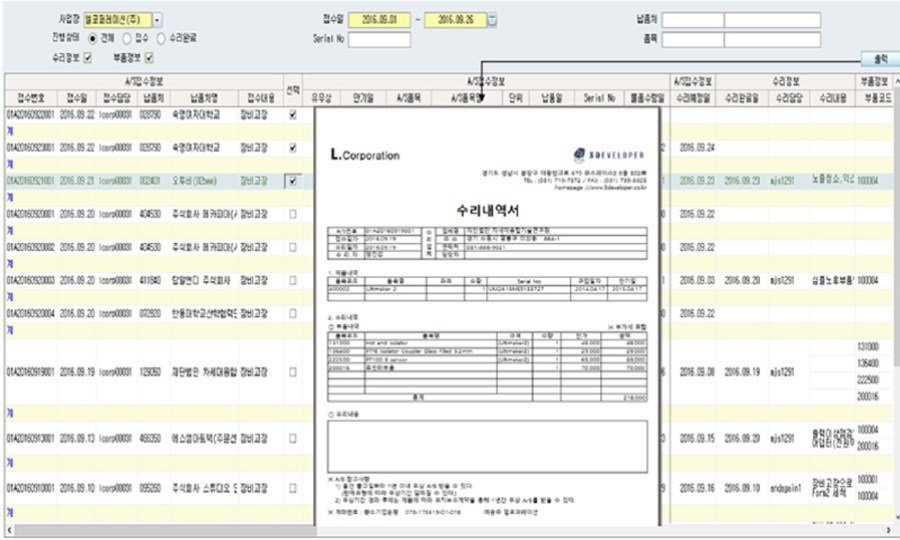Click the 오투브(02bee) customer name cell
Viewport: 900px width, 540px height.
coord(204,181)
